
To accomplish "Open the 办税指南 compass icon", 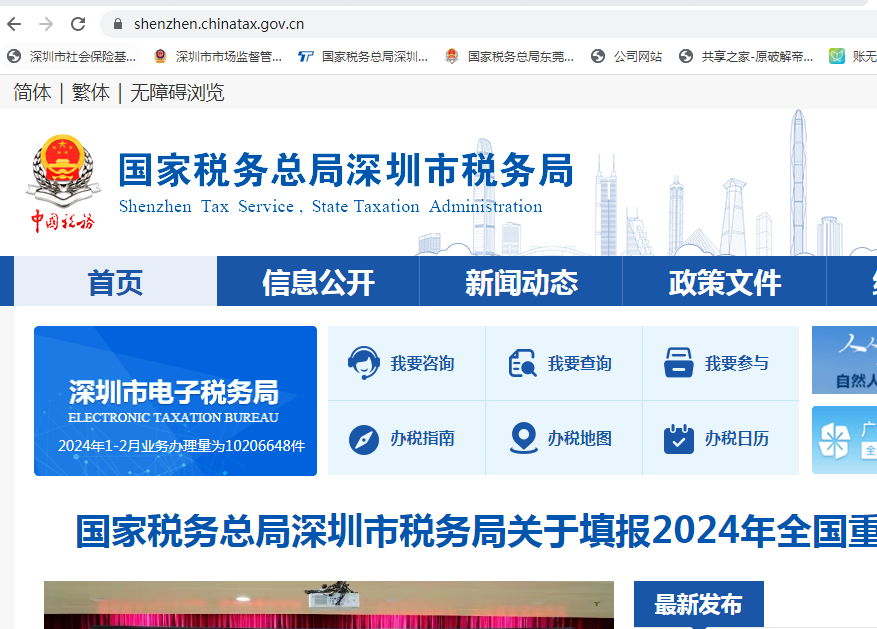I will tap(363, 439).
